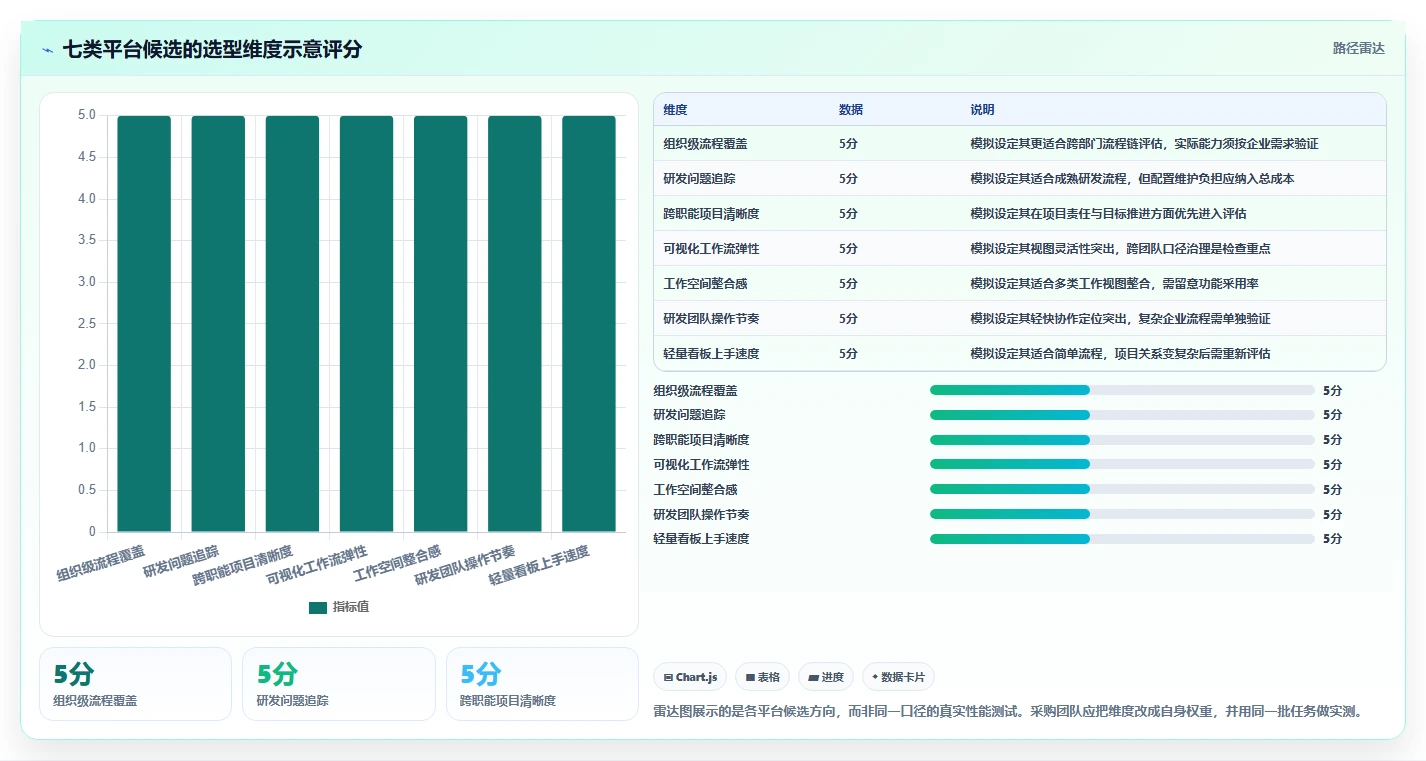
Task: Click the description about 配置维护负担
Action: [1132, 179]
